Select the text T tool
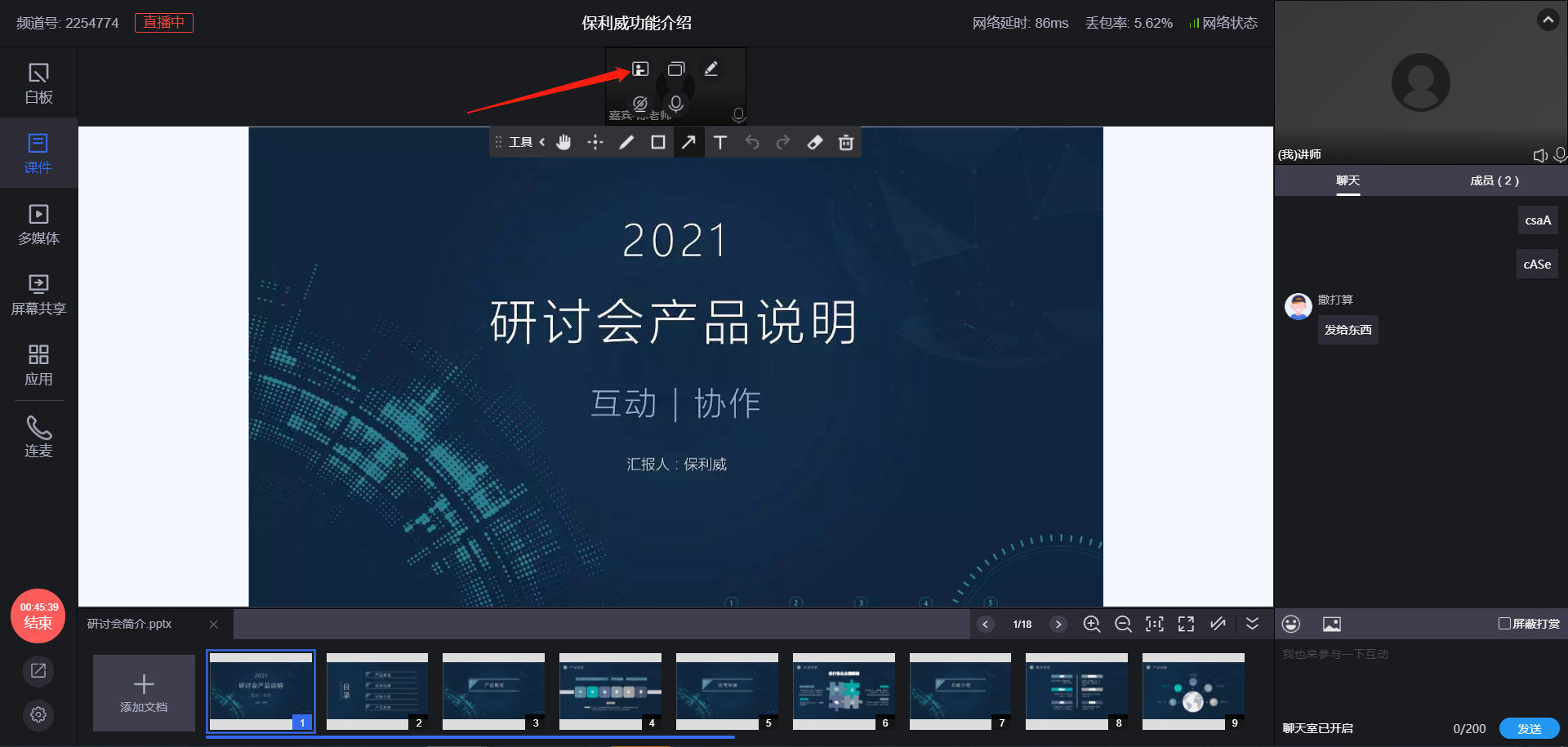 (720, 142)
